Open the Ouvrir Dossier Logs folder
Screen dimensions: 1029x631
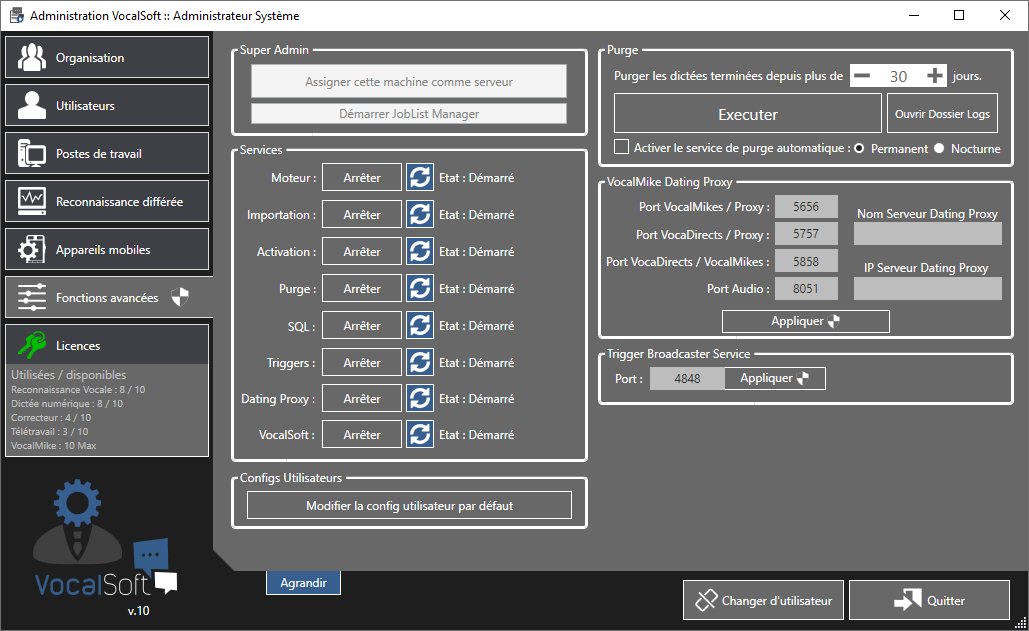942,113
